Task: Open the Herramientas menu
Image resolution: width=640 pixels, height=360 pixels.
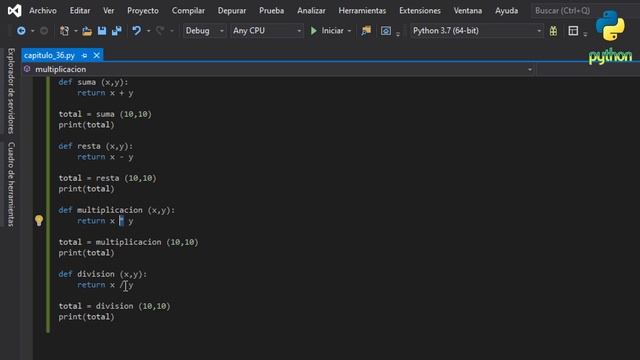Action: coord(362,11)
